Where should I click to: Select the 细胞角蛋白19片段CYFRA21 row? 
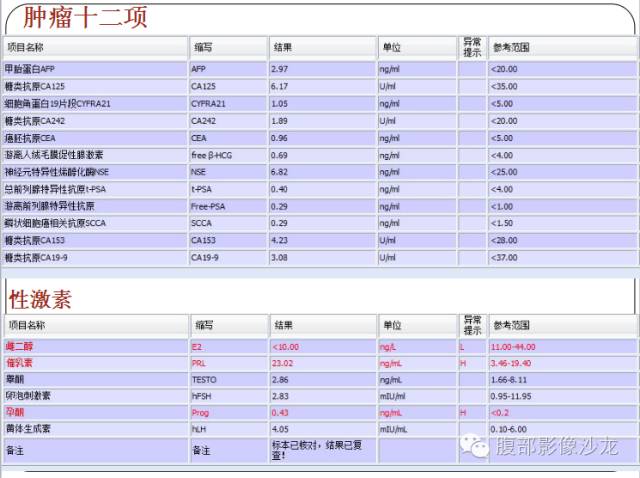[58, 104]
